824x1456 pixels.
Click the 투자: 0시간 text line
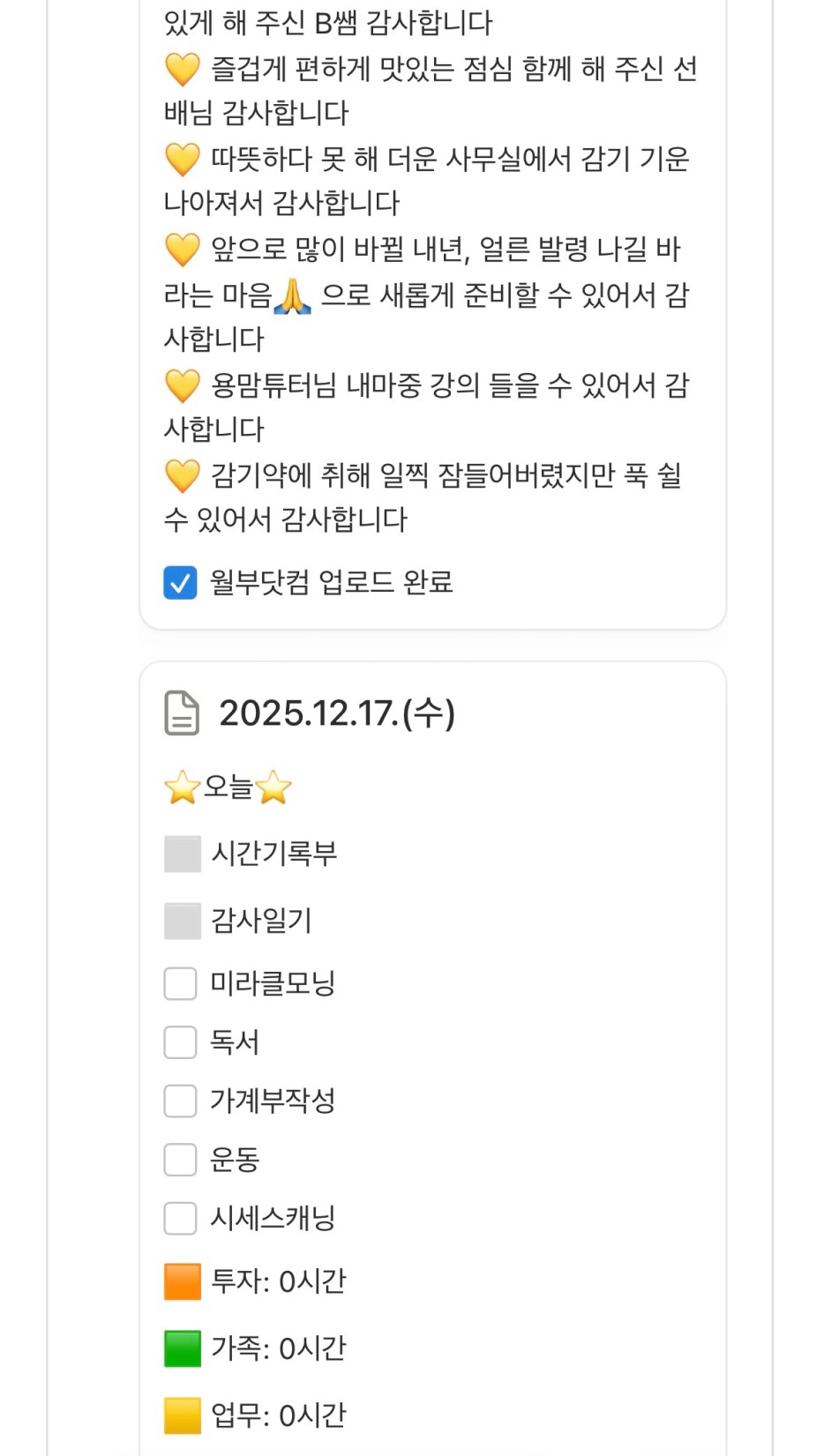pyautogui.click(x=278, y=1281)
